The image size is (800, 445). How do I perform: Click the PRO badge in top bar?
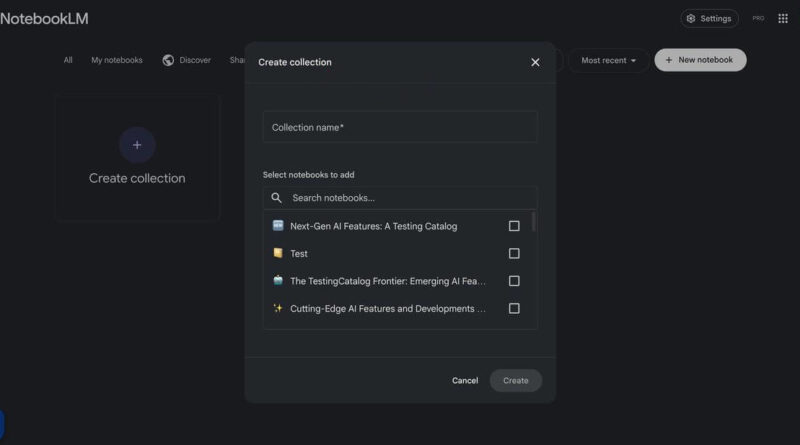758,18
